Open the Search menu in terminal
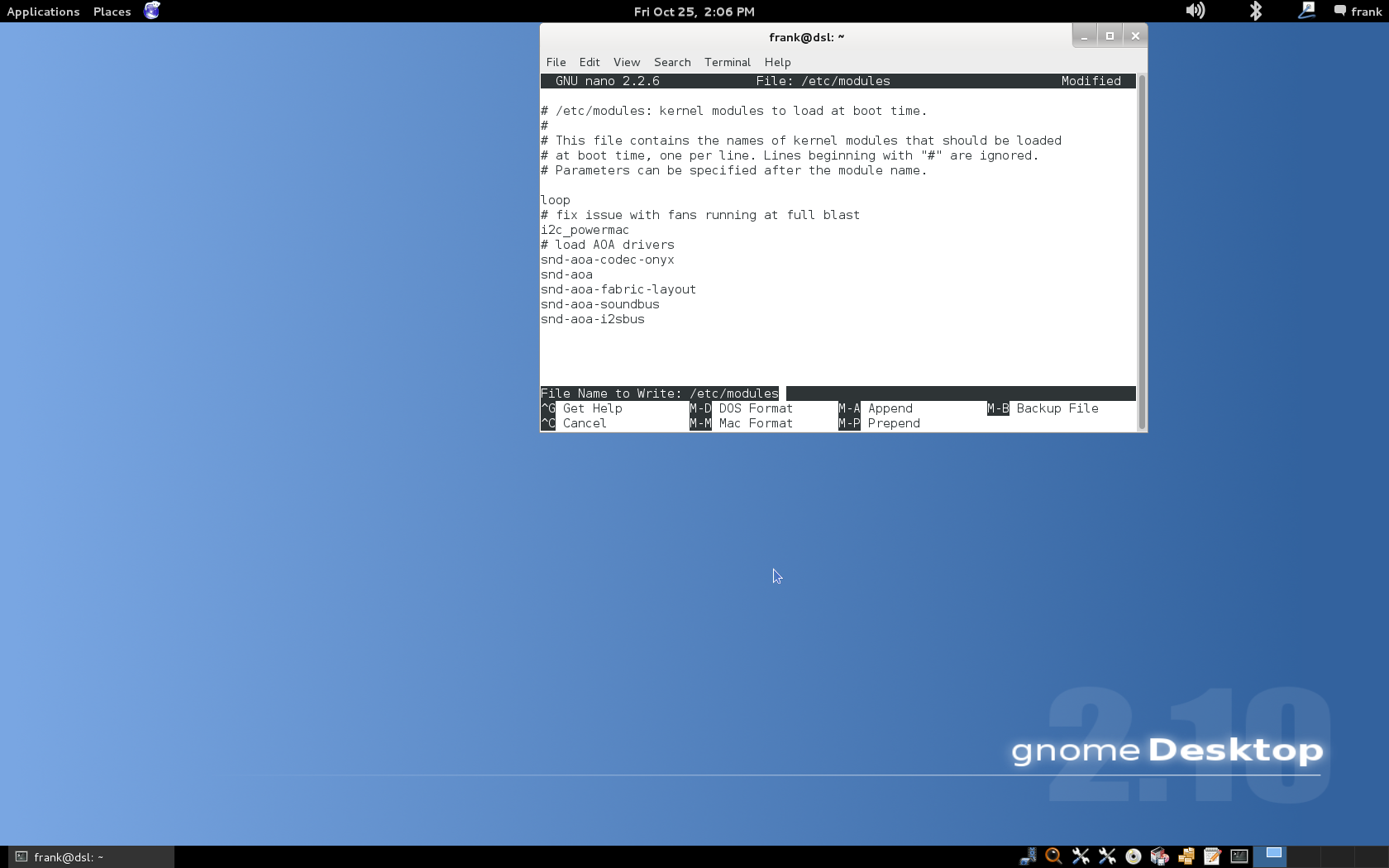1389x868 pixels. click(x=671, y=62)
